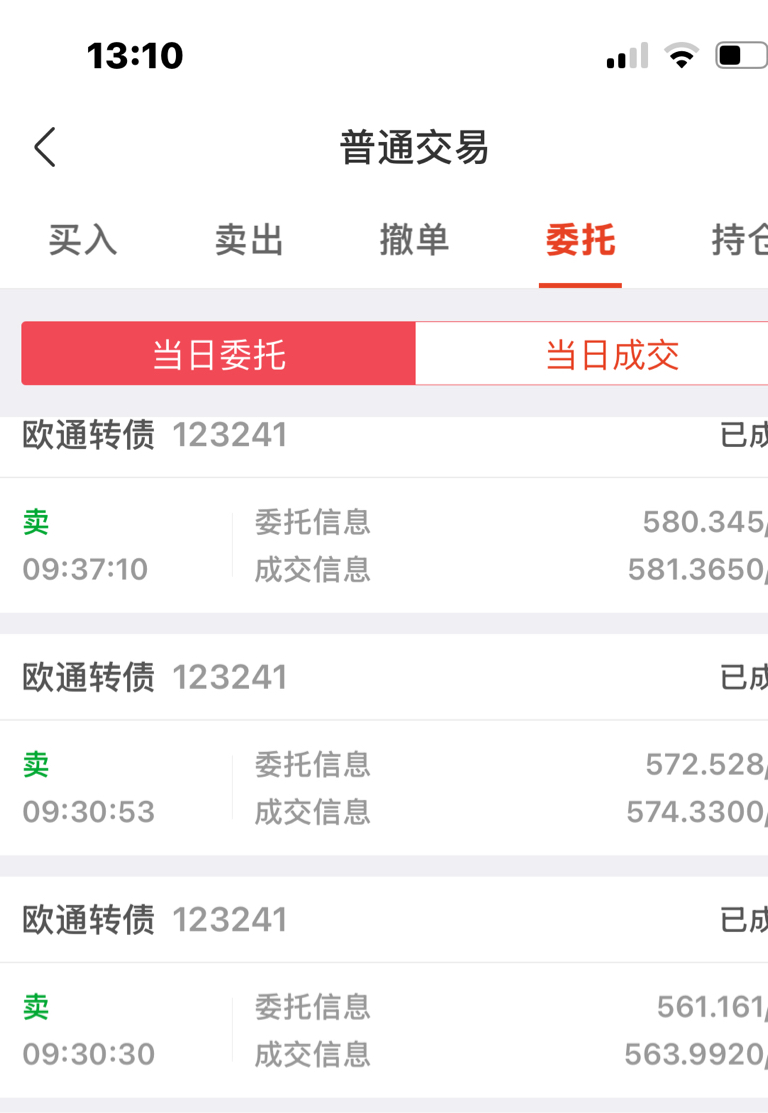Tap the Wi-Fi status icon
Image resolution: width=768 pixels, height=1113 pixels.
681,55
